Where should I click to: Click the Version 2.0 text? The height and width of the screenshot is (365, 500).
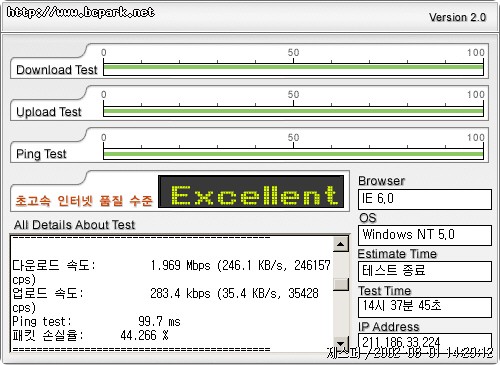coord(457,17)
